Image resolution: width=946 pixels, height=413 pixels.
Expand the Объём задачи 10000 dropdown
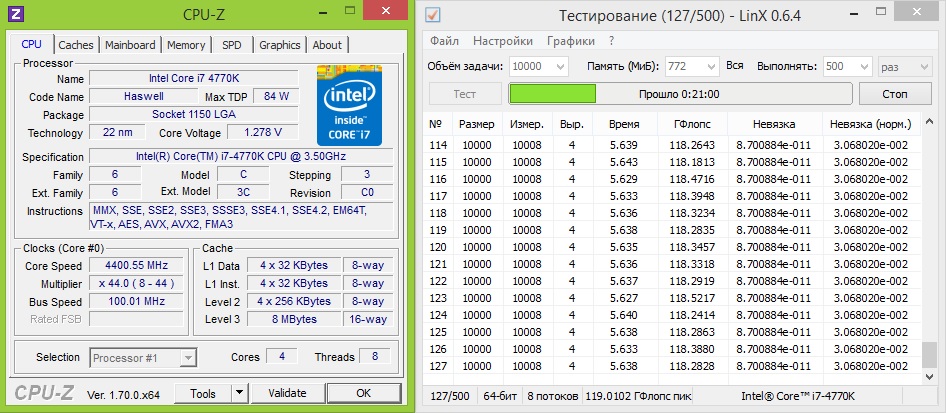pyautogui.click(x=539, y=66)
